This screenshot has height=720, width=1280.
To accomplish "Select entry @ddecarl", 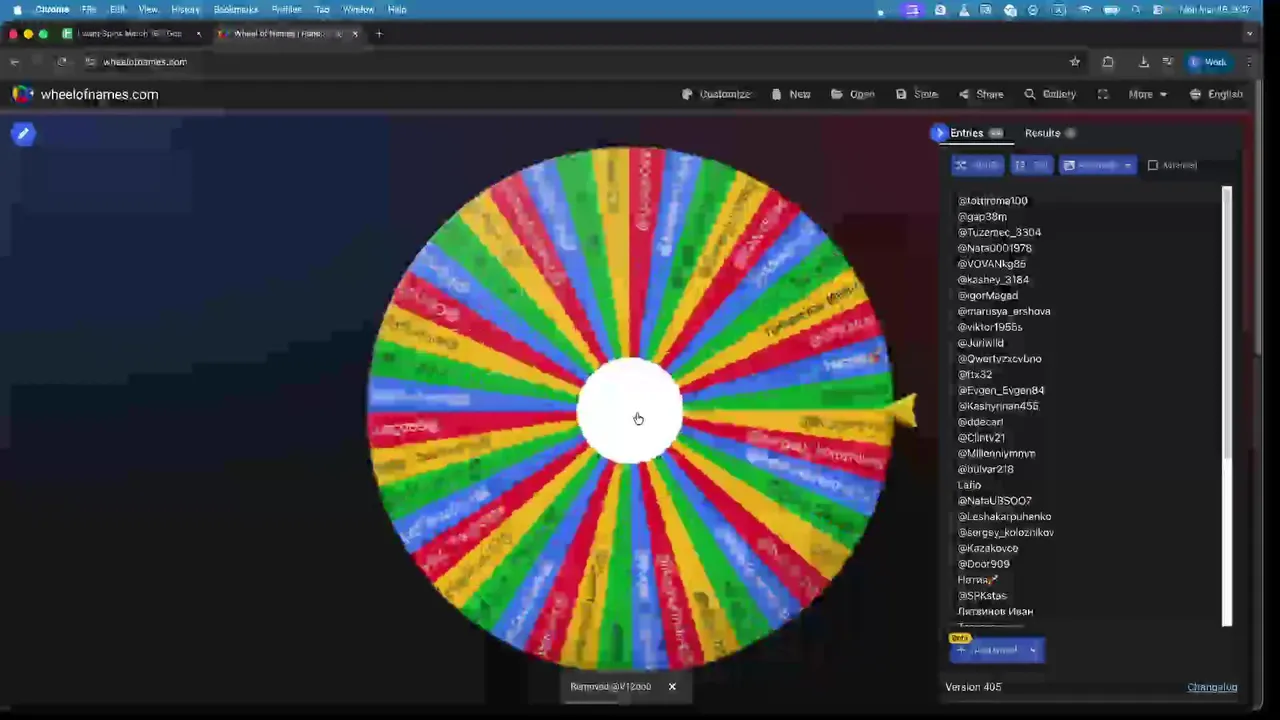I will click(980, 422).
